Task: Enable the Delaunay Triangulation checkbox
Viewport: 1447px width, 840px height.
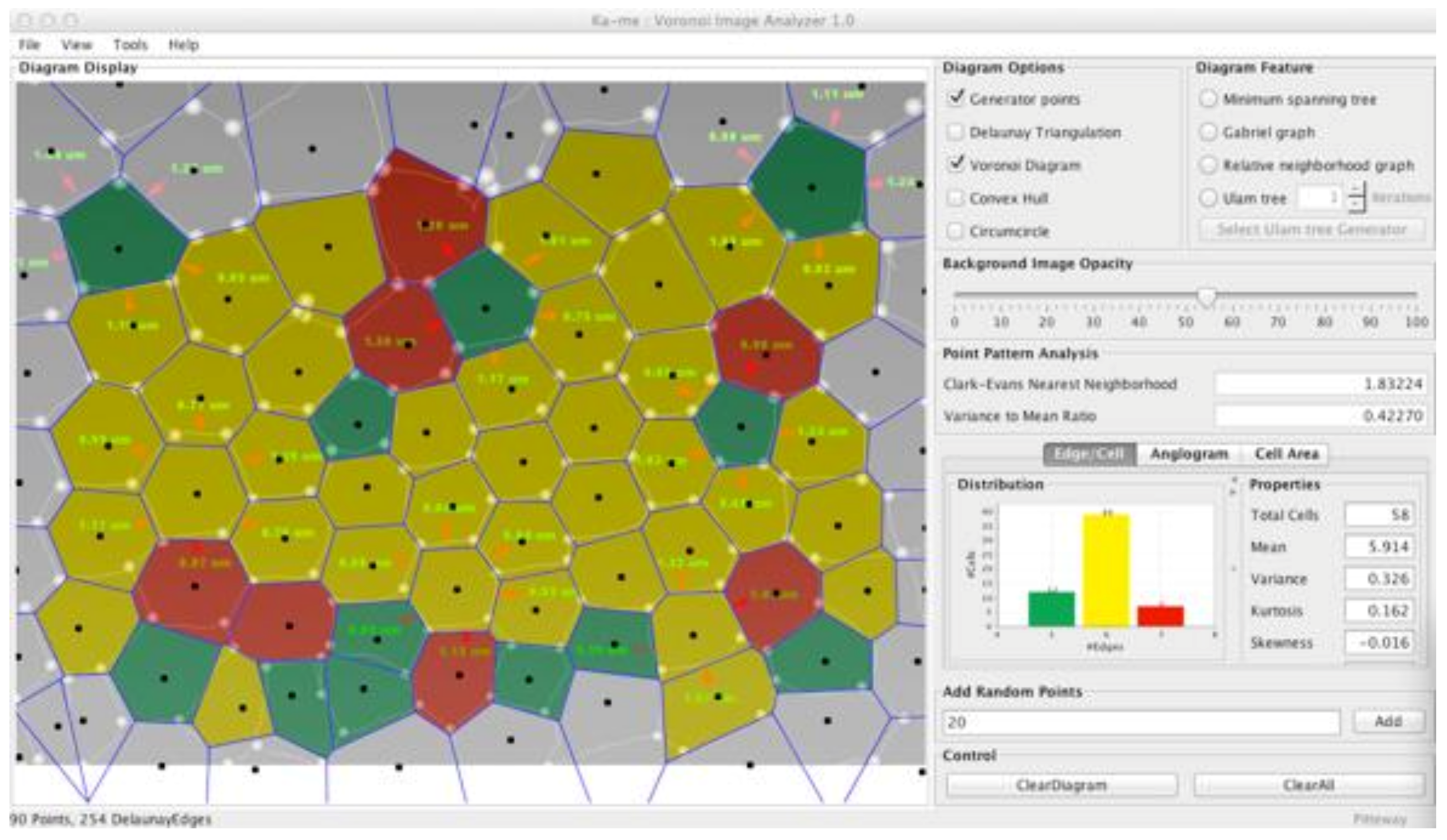Action: click(956, 132)
